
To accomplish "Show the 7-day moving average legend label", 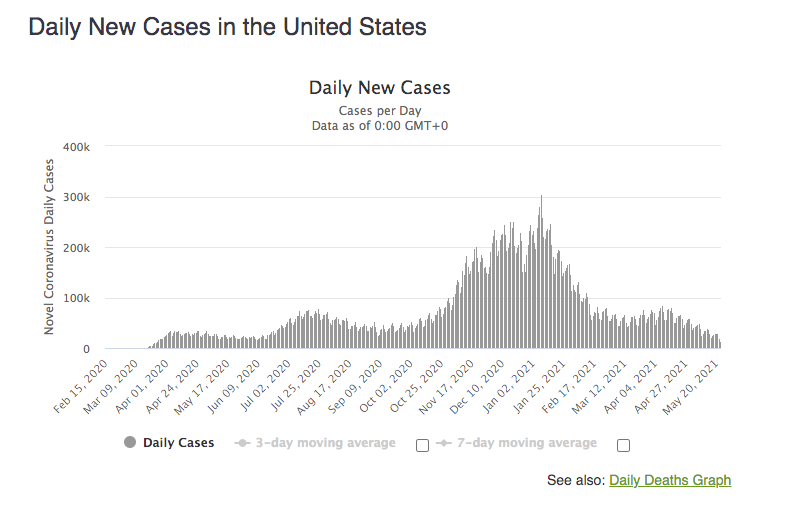I will [525, 443].
